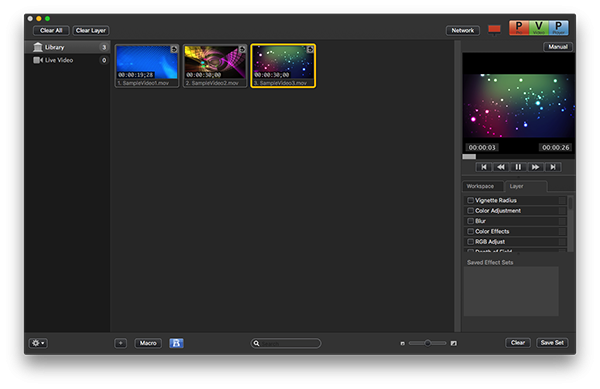Click the large thumbnail size icon
The width and height of the screenshot is (600, 389).
click(453, 343)
